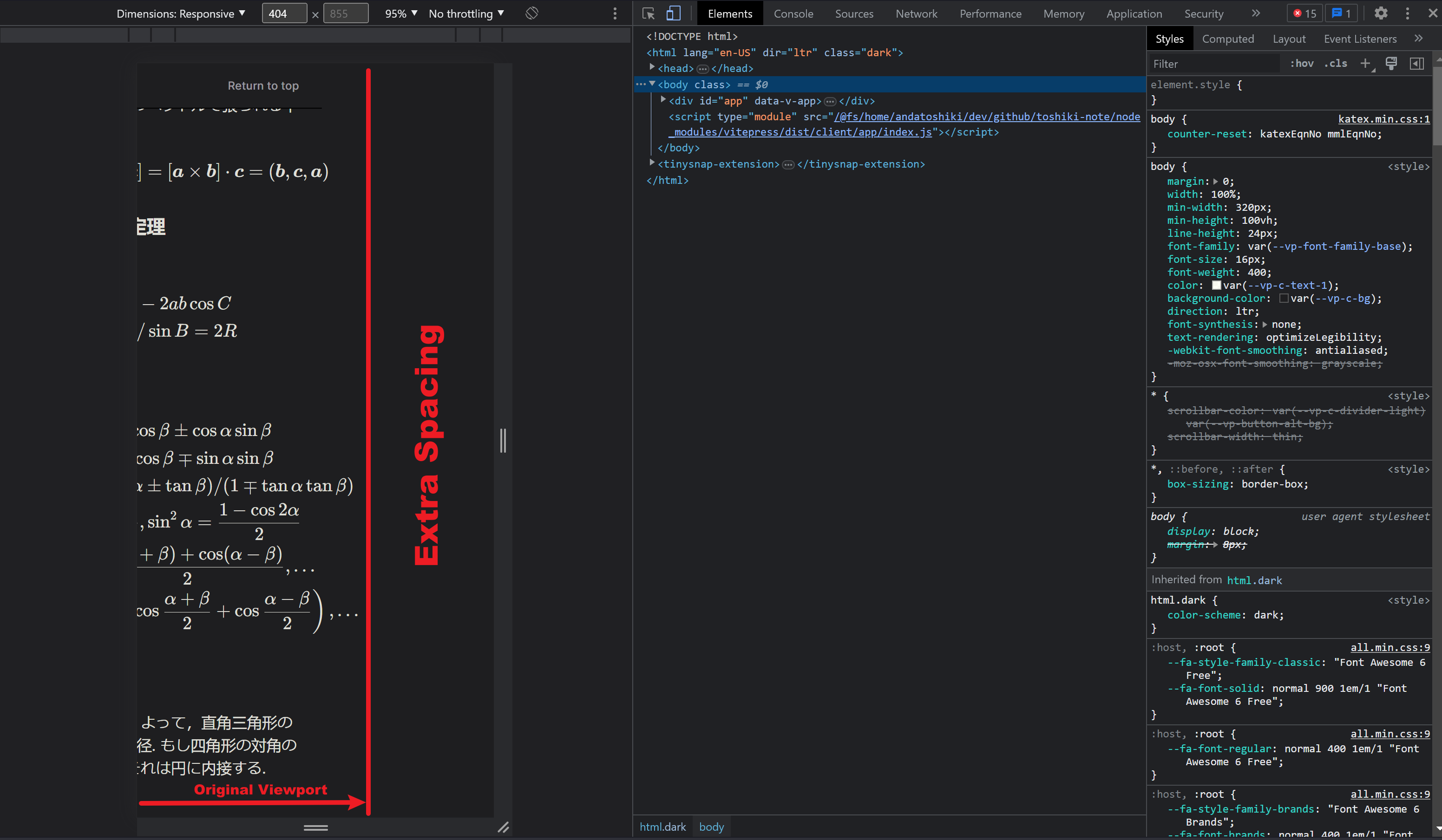The width and height of the screenshot is (1442, 840).
Task: Close the DevTools panel
Action: tap(1432, 13)
